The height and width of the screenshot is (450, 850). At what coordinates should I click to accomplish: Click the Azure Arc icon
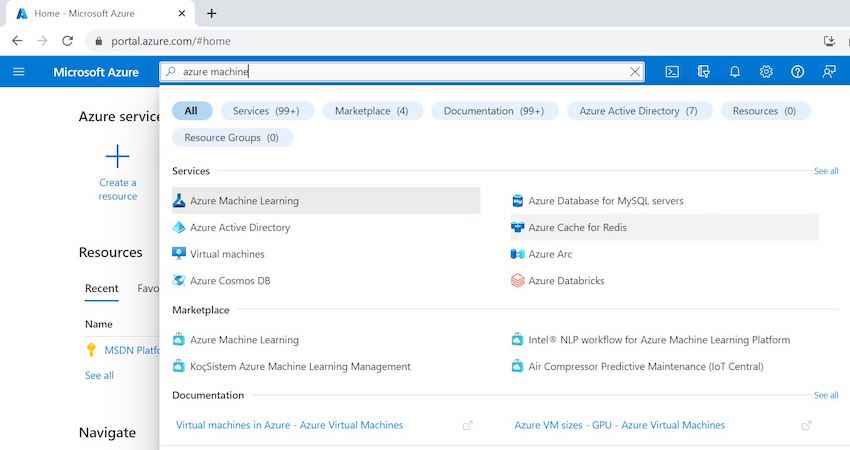[x=518, y=254]
